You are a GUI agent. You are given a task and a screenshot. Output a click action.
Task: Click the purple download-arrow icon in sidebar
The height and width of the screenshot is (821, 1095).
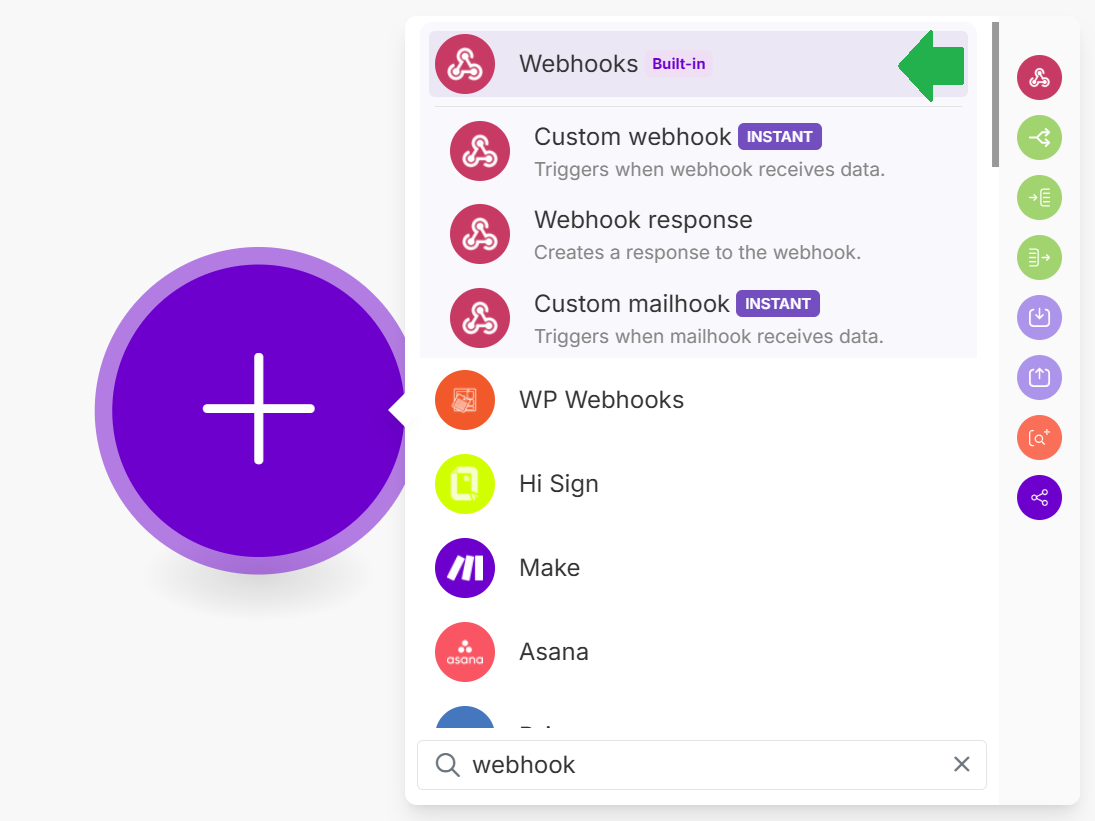(x=1039, y=318)
